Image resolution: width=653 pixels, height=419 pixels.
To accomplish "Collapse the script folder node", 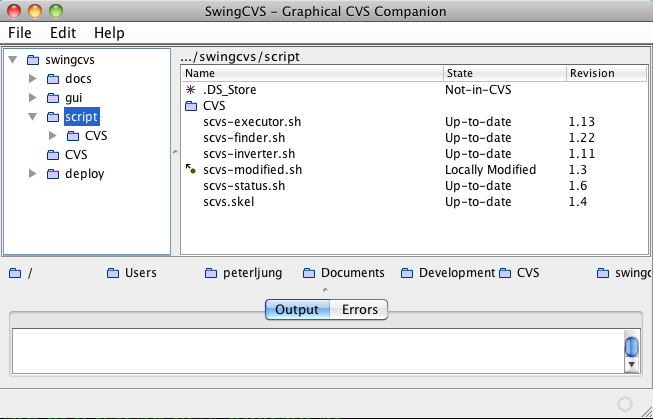I will [32, 117].
